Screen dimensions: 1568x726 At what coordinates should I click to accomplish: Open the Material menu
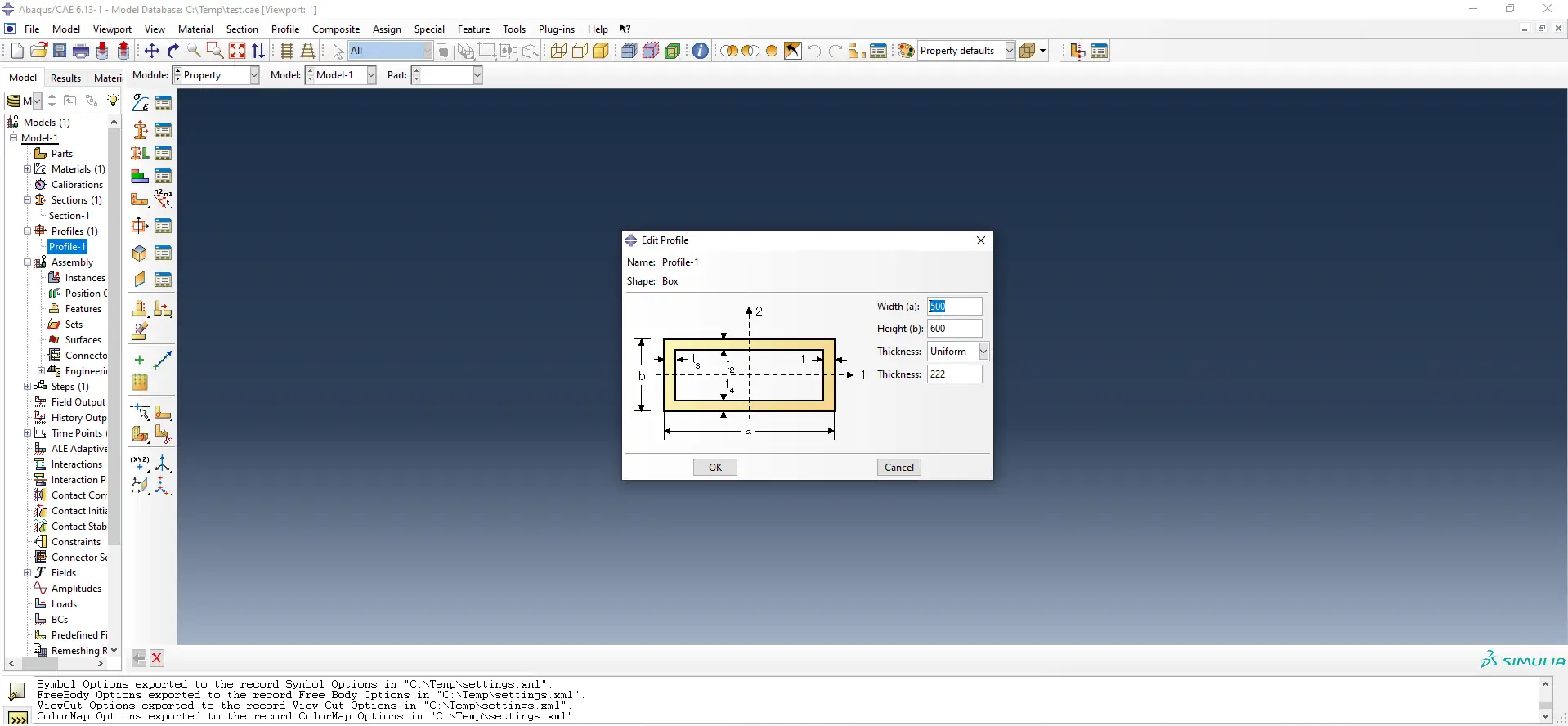pyautogui.click(x=195, y=29)
